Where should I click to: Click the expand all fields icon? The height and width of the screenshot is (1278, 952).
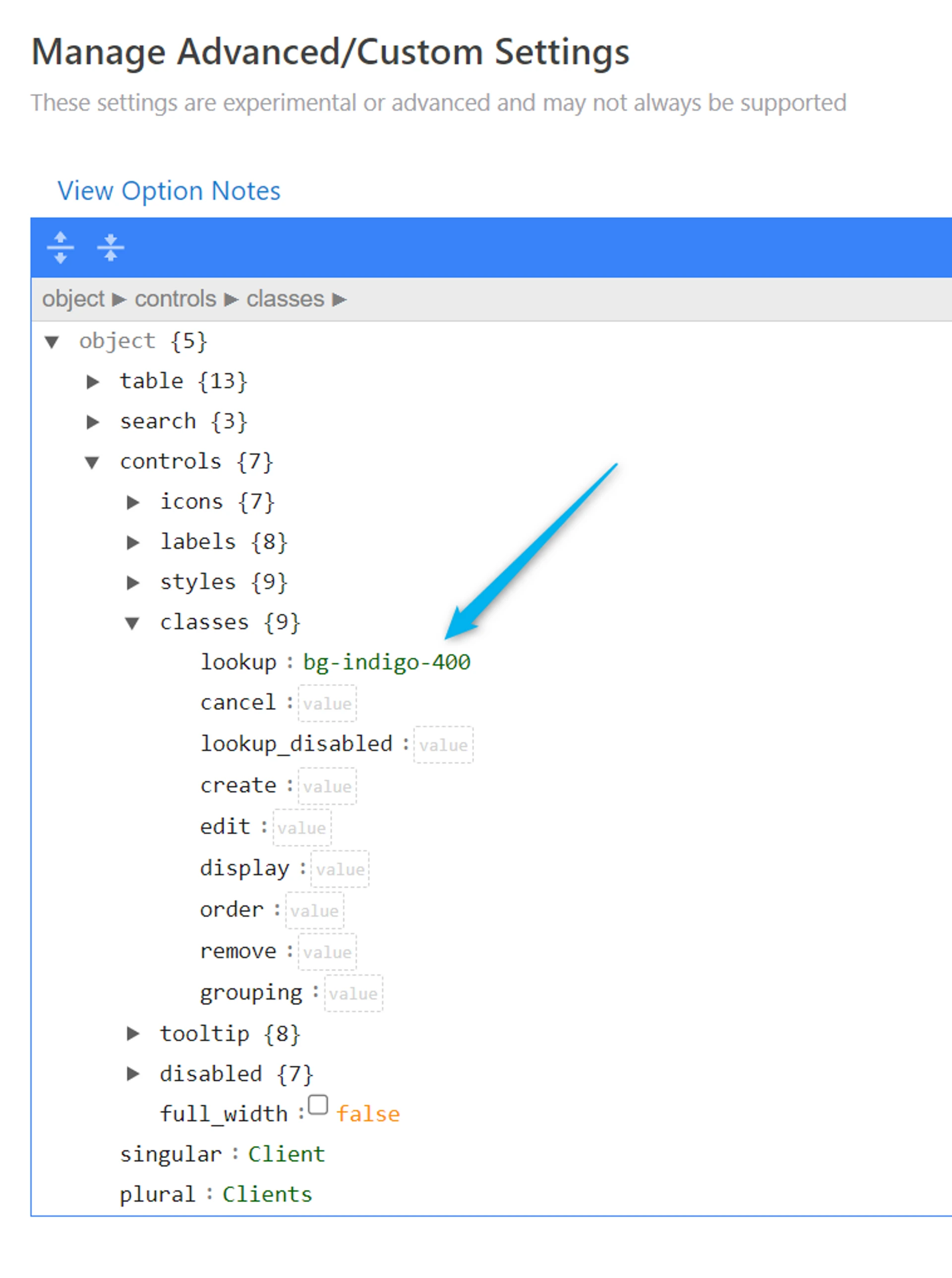[60, 248]
